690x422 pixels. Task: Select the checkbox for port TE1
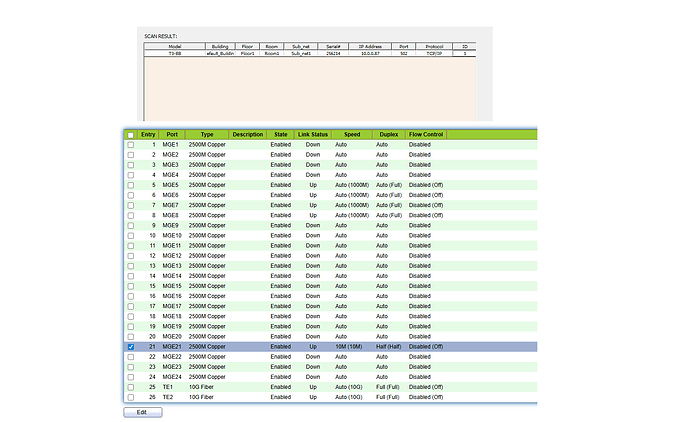point(130,386)
